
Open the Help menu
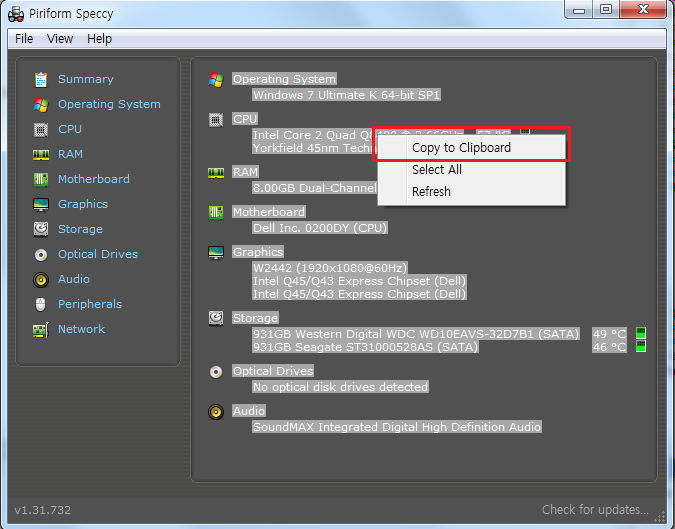point(99,39)
